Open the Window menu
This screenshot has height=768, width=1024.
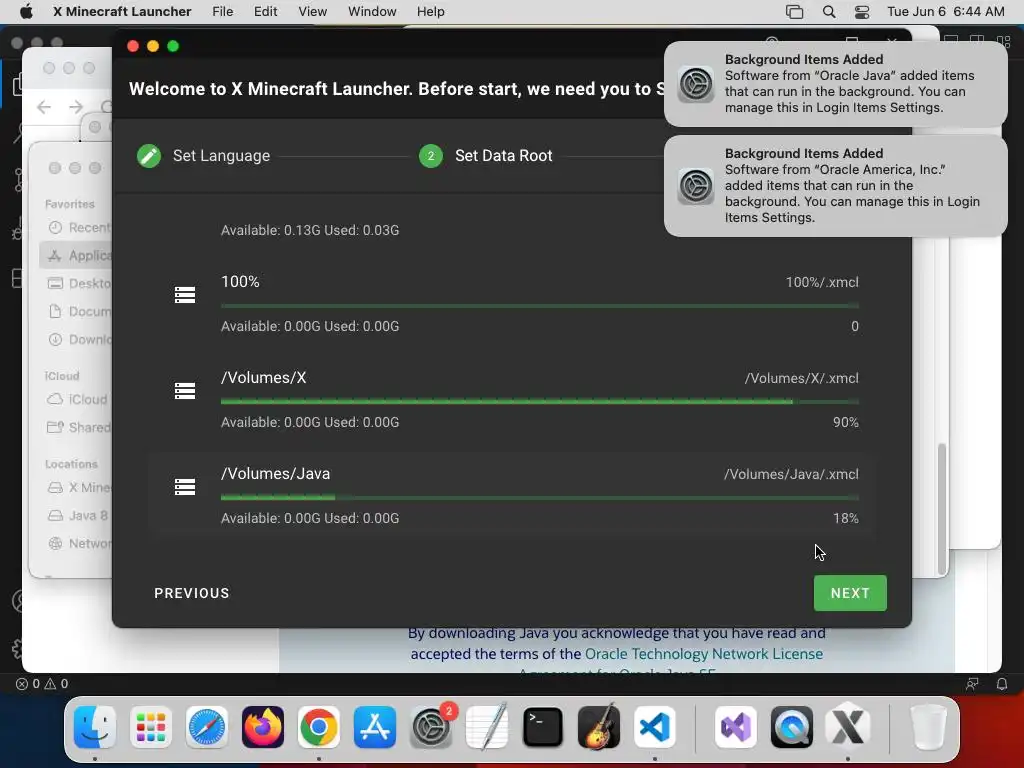[372, 12]
